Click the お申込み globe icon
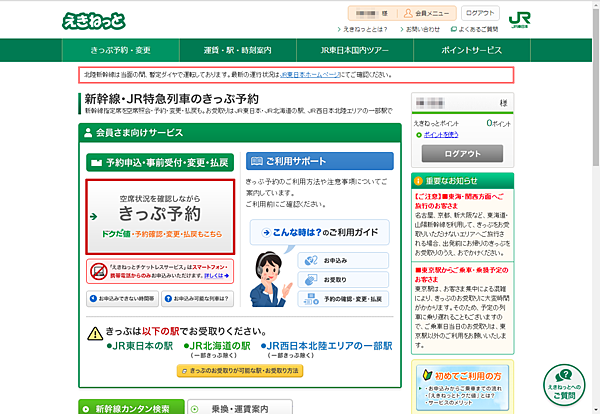The height and width of the screenshot is (414, 600). 311,261
